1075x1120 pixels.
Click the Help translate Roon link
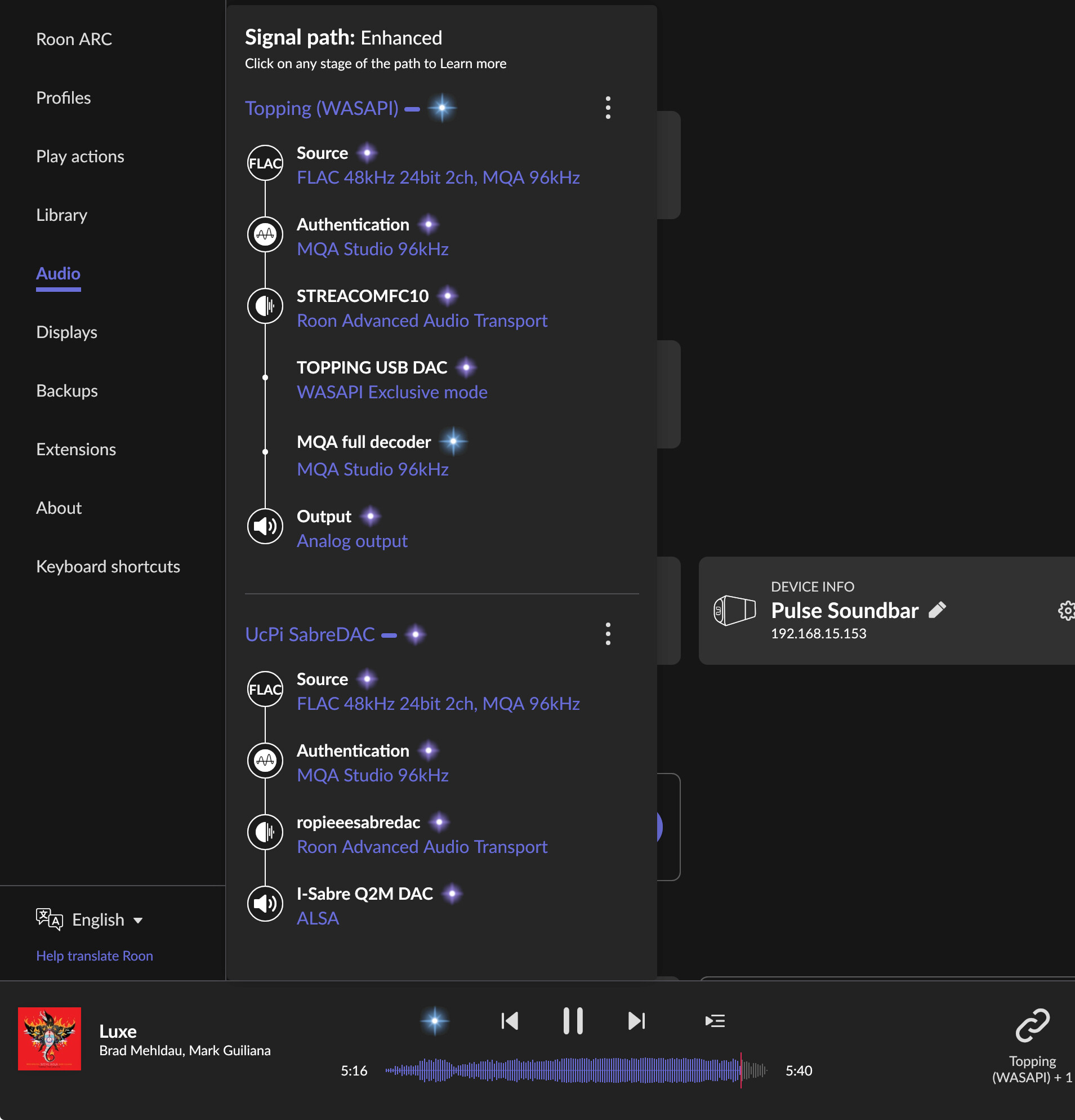pos(94,955)
